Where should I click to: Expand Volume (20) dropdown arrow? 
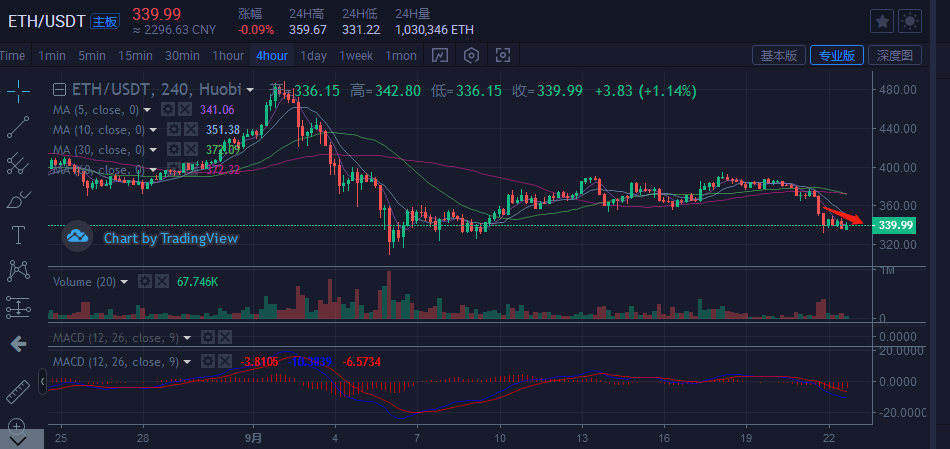point(125,282)
